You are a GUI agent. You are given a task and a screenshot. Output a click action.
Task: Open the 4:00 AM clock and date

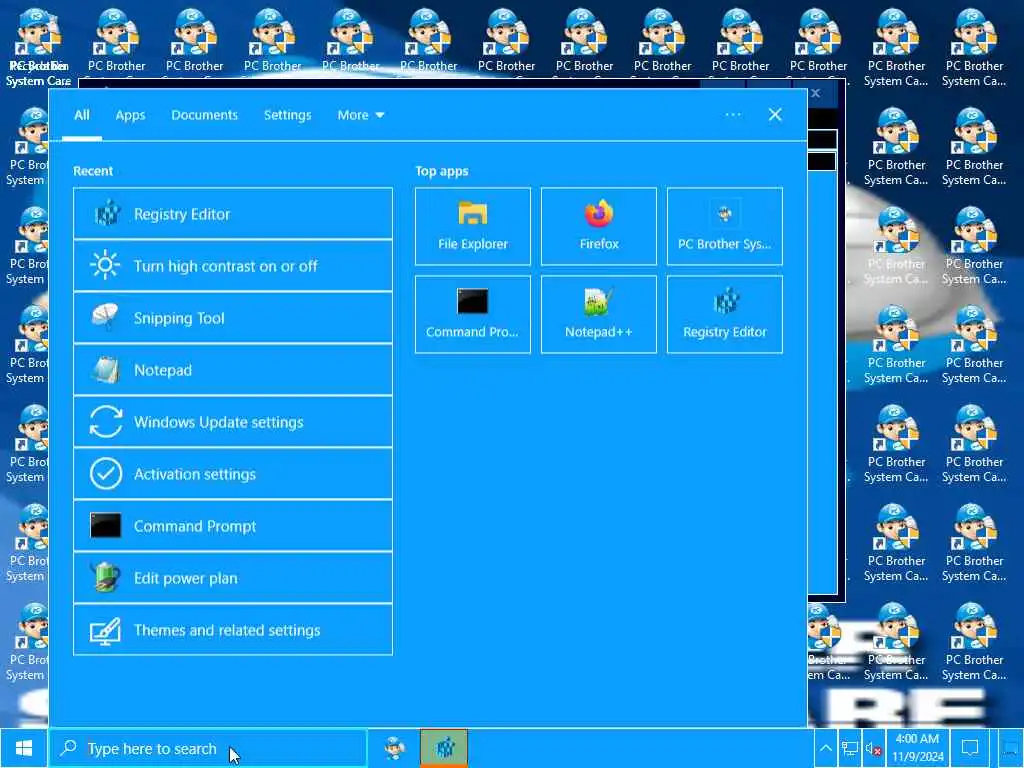click(918, 748)
